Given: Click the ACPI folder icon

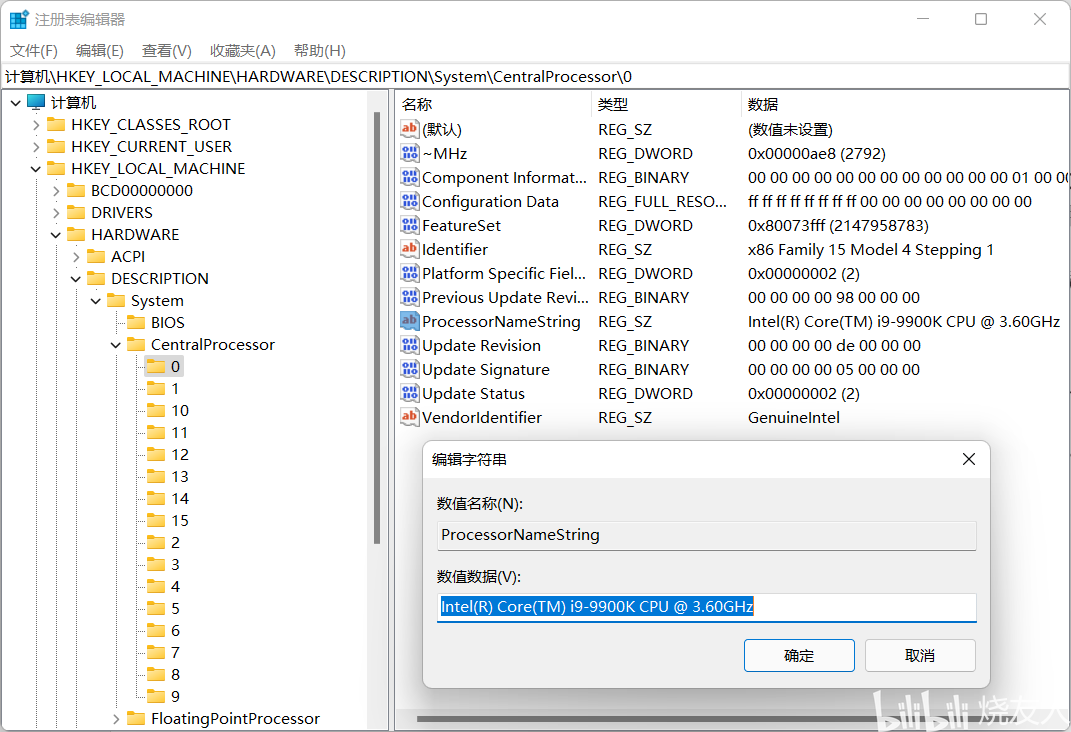Looking at the screenshot, I should pos(96,256).
